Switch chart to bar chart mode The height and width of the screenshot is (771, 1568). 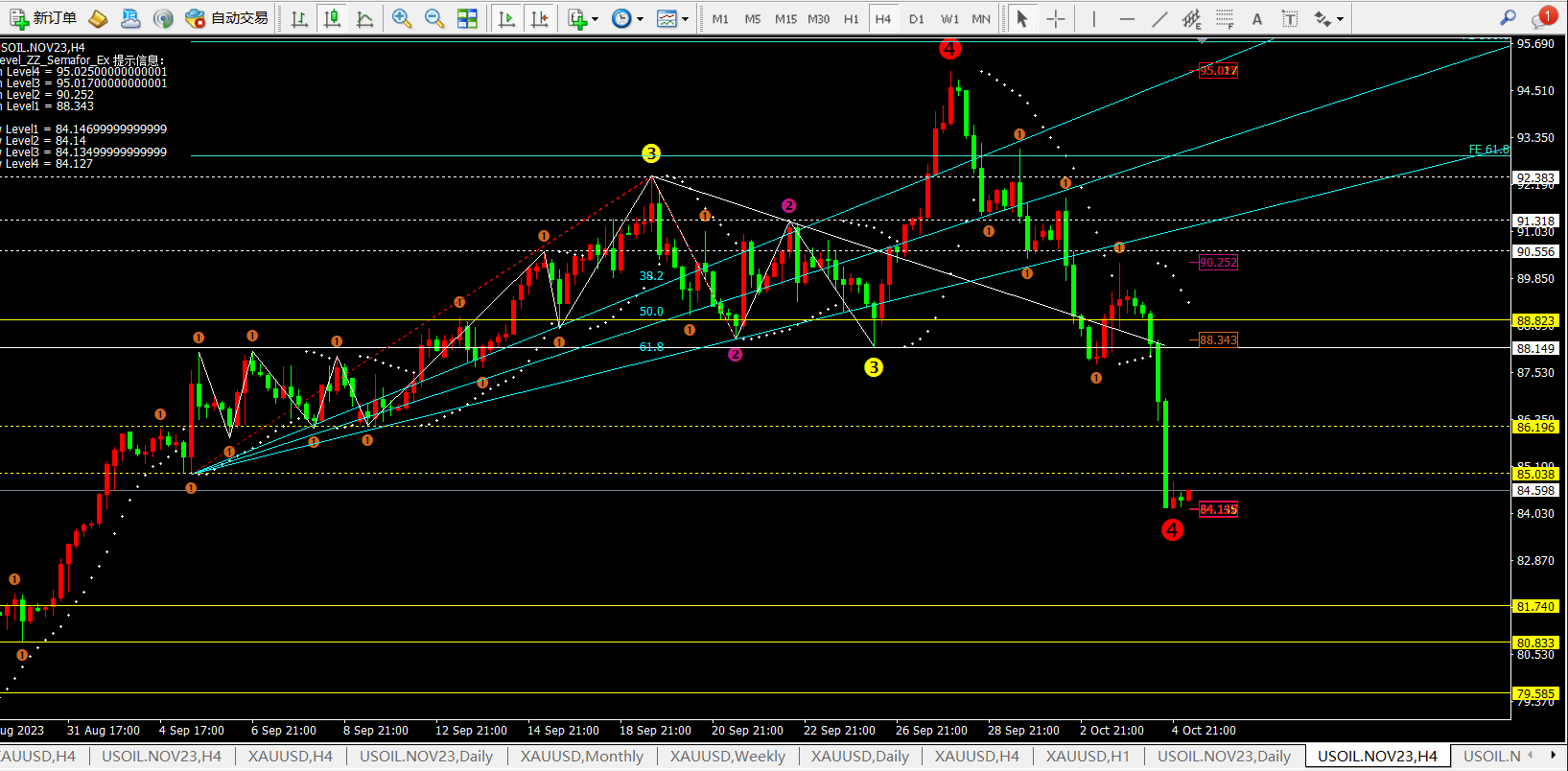pos(299,18)
